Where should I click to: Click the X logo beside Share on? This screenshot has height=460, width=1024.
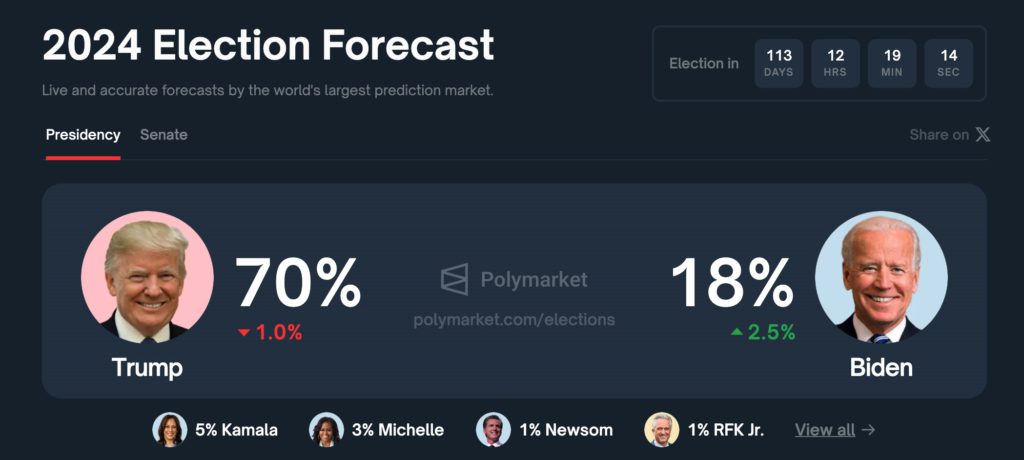[x=983, y=135]
